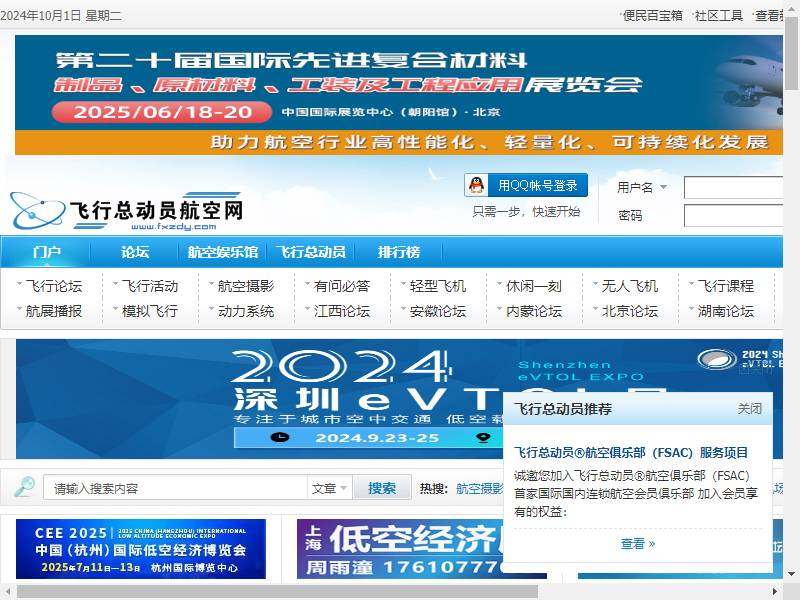Screen dimensions: 800x600
Task: Open the 北京论坛 link
Action: 630,311
